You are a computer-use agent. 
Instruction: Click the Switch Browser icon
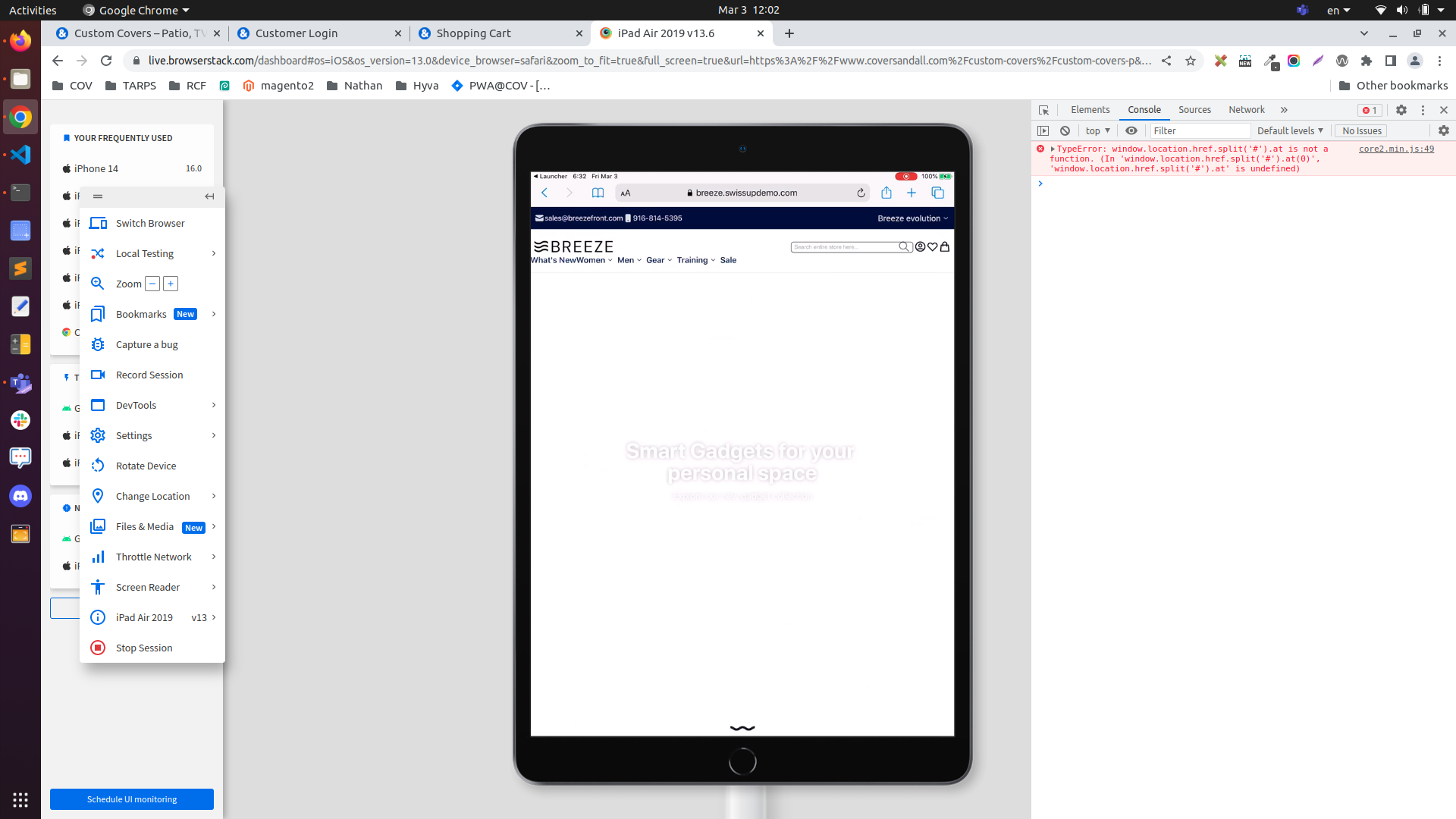(98, 223)
